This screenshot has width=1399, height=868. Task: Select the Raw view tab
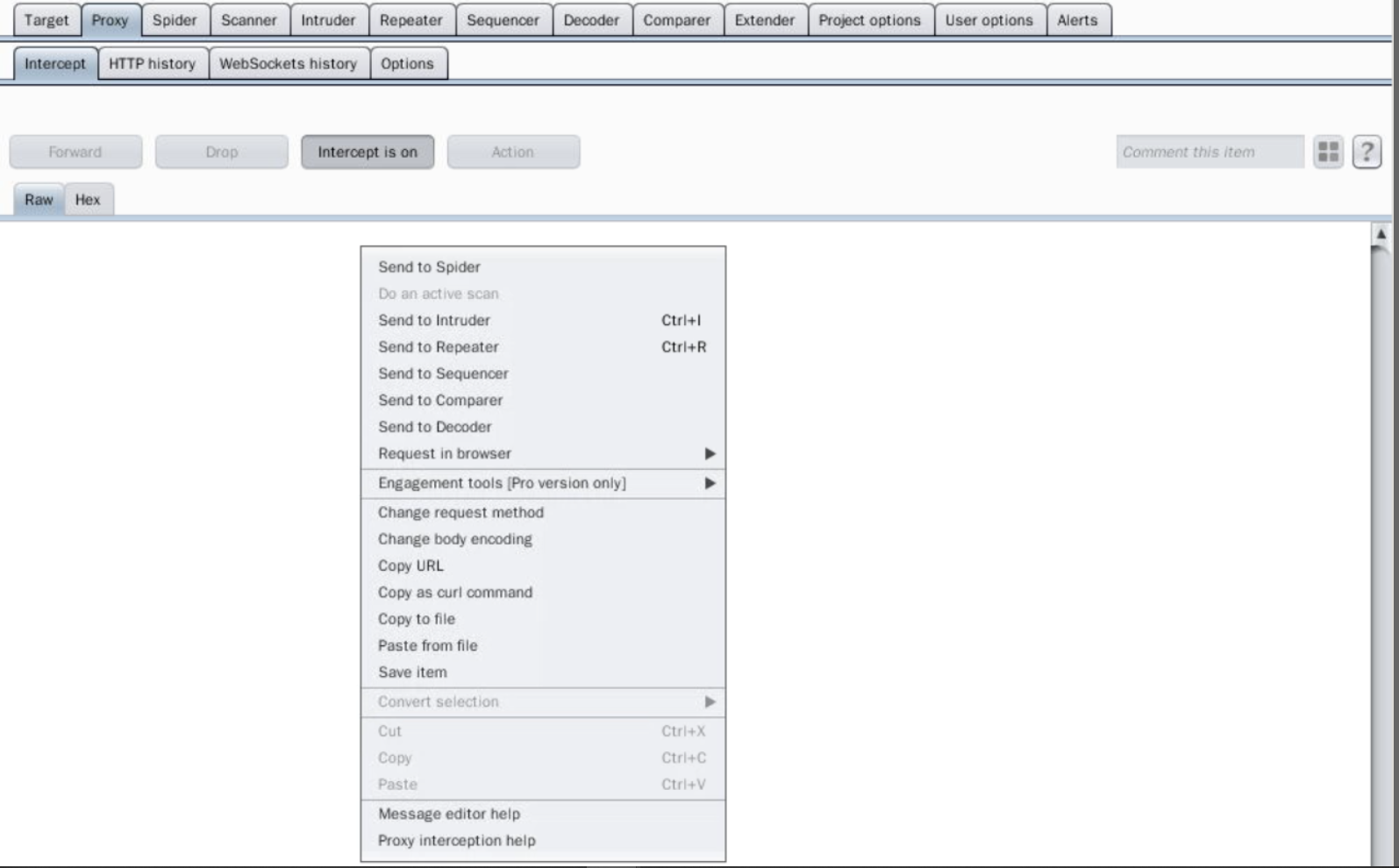[39, 200]
